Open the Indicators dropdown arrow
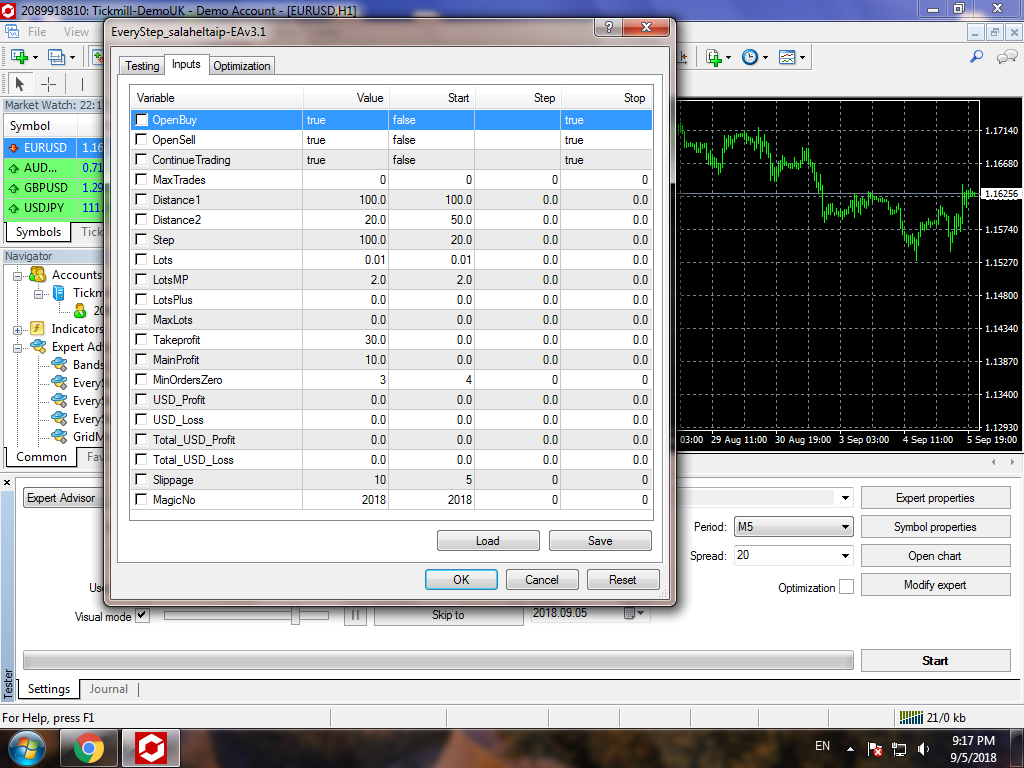Image resolution: width=1024 pixels, height=768 pixels. click(x=729, y=57)
